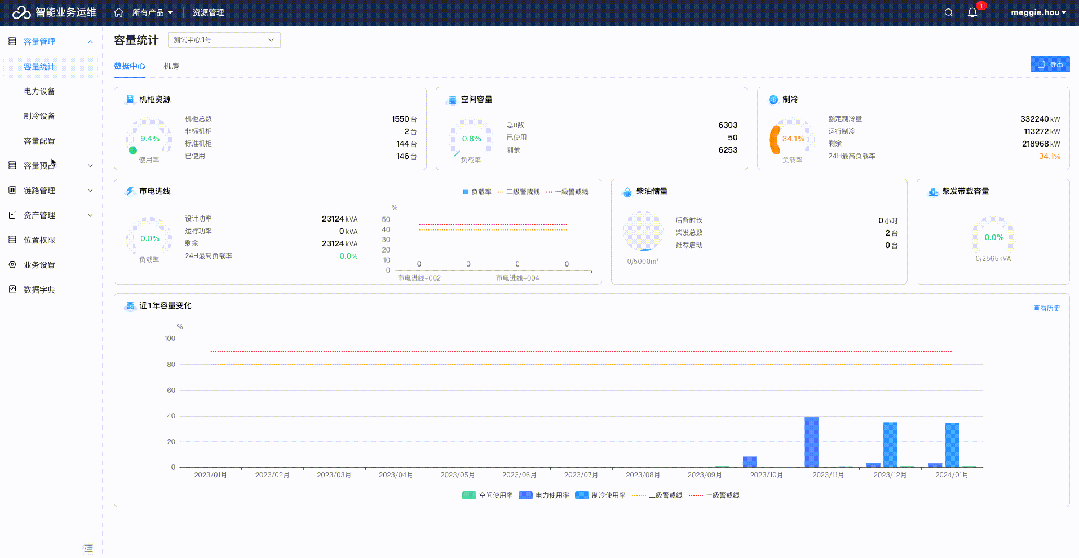Click the blue 导出 export button
Screen dimensions: 1079x558
1049,64
